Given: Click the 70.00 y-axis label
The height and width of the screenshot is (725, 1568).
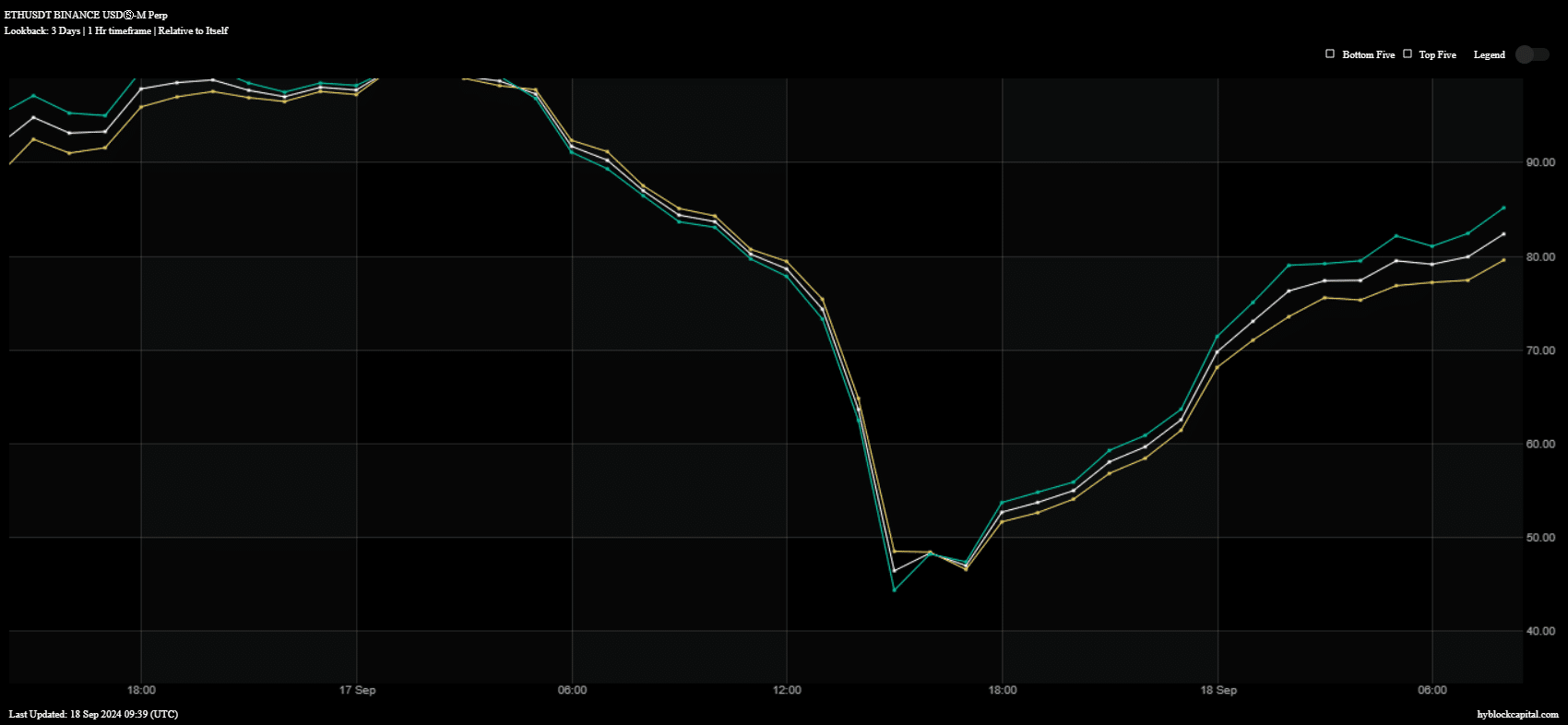Looking at the screenshot, I should (1540, 351).
